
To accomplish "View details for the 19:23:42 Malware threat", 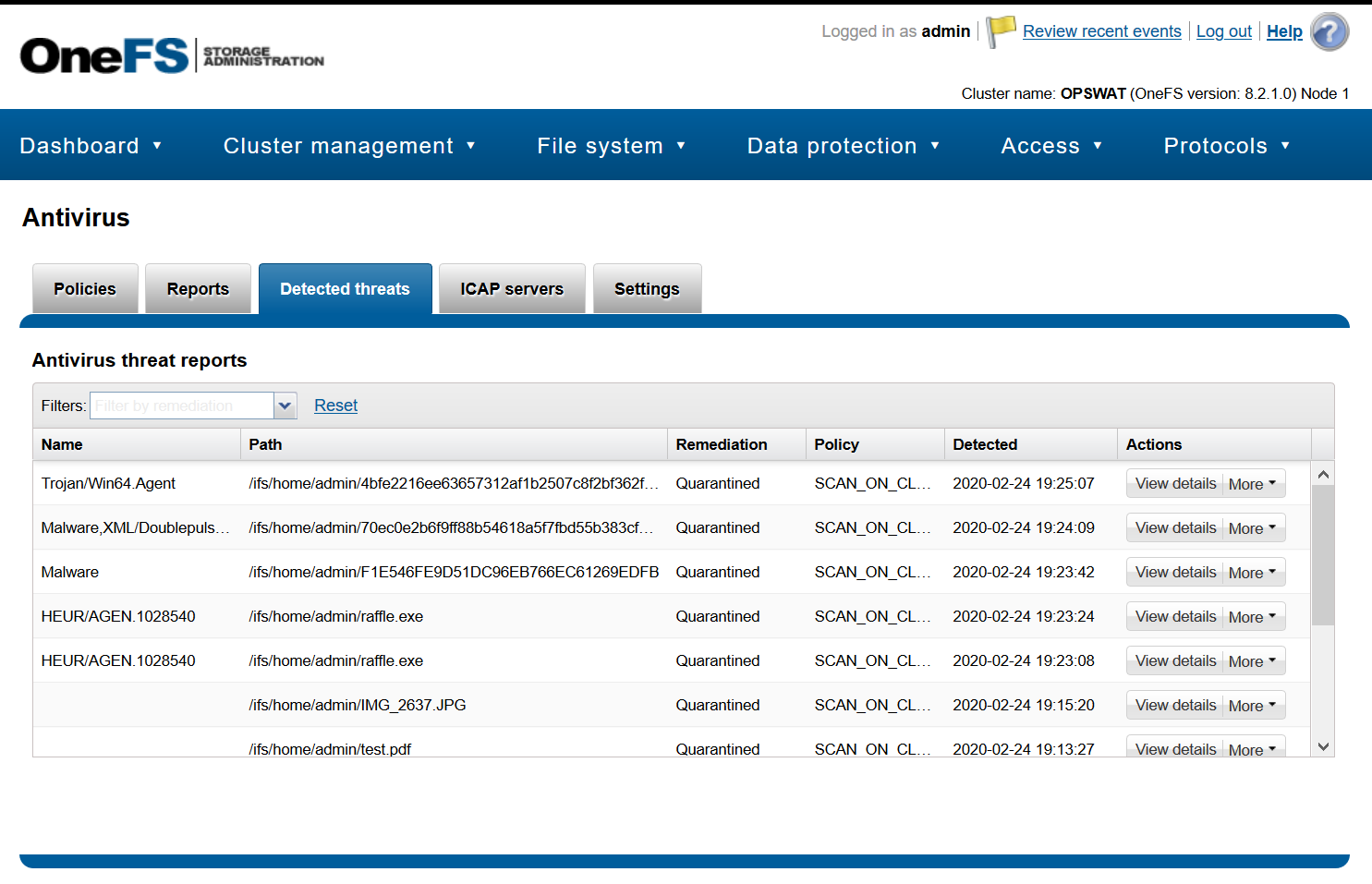I will point(1175,572).
